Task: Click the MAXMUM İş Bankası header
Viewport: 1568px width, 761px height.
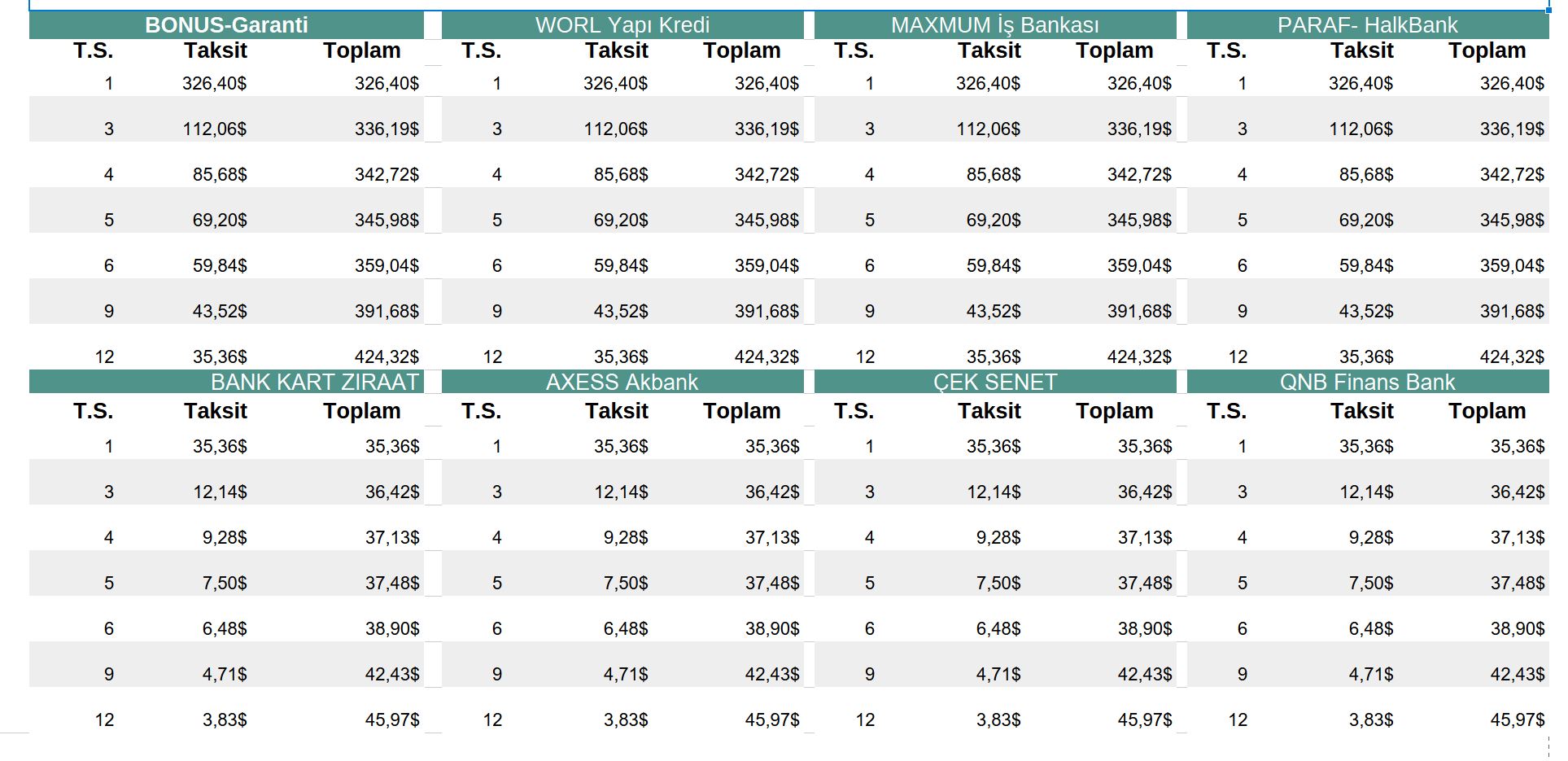Action: (994, 25)
